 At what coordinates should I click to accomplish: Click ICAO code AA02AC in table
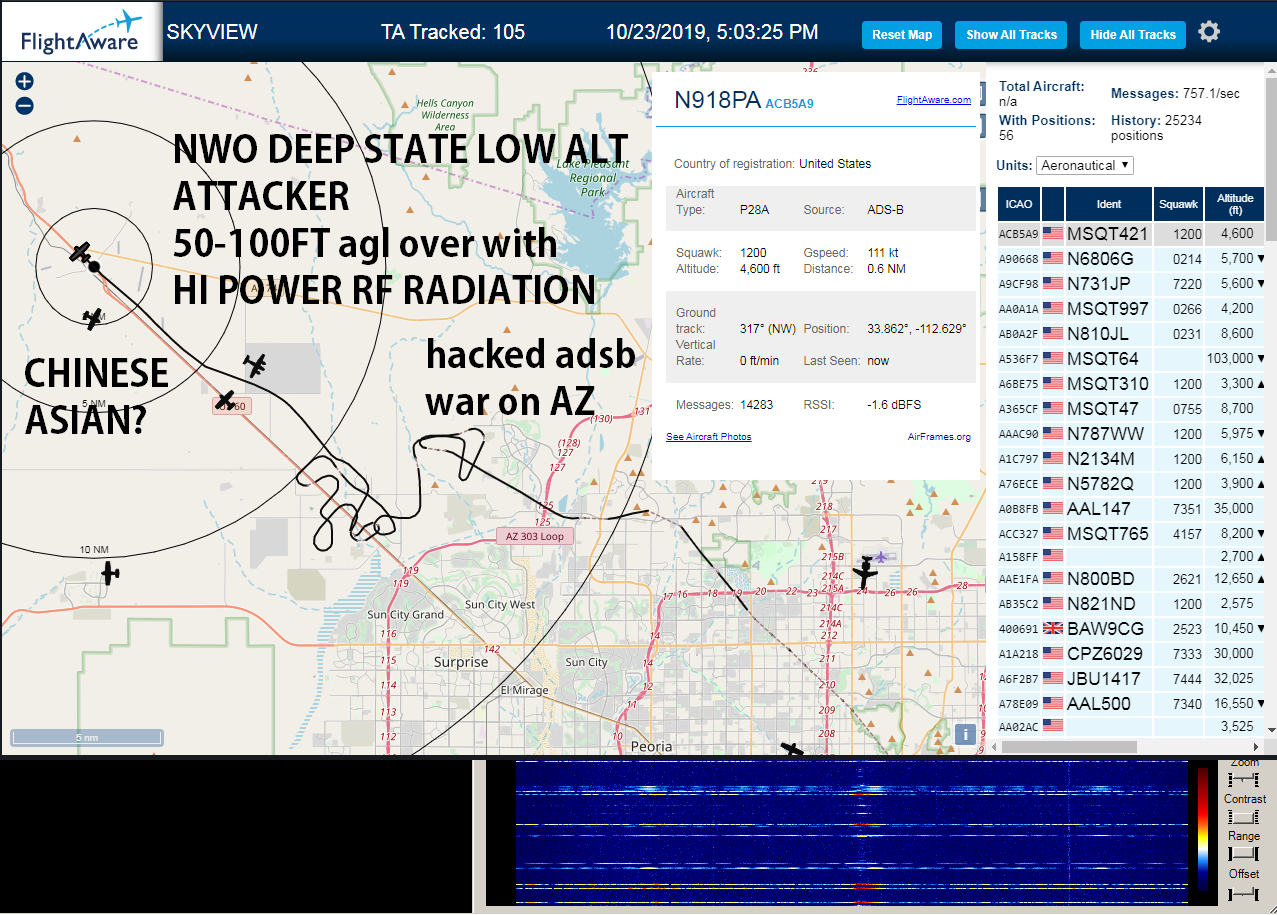point(1018,727)
